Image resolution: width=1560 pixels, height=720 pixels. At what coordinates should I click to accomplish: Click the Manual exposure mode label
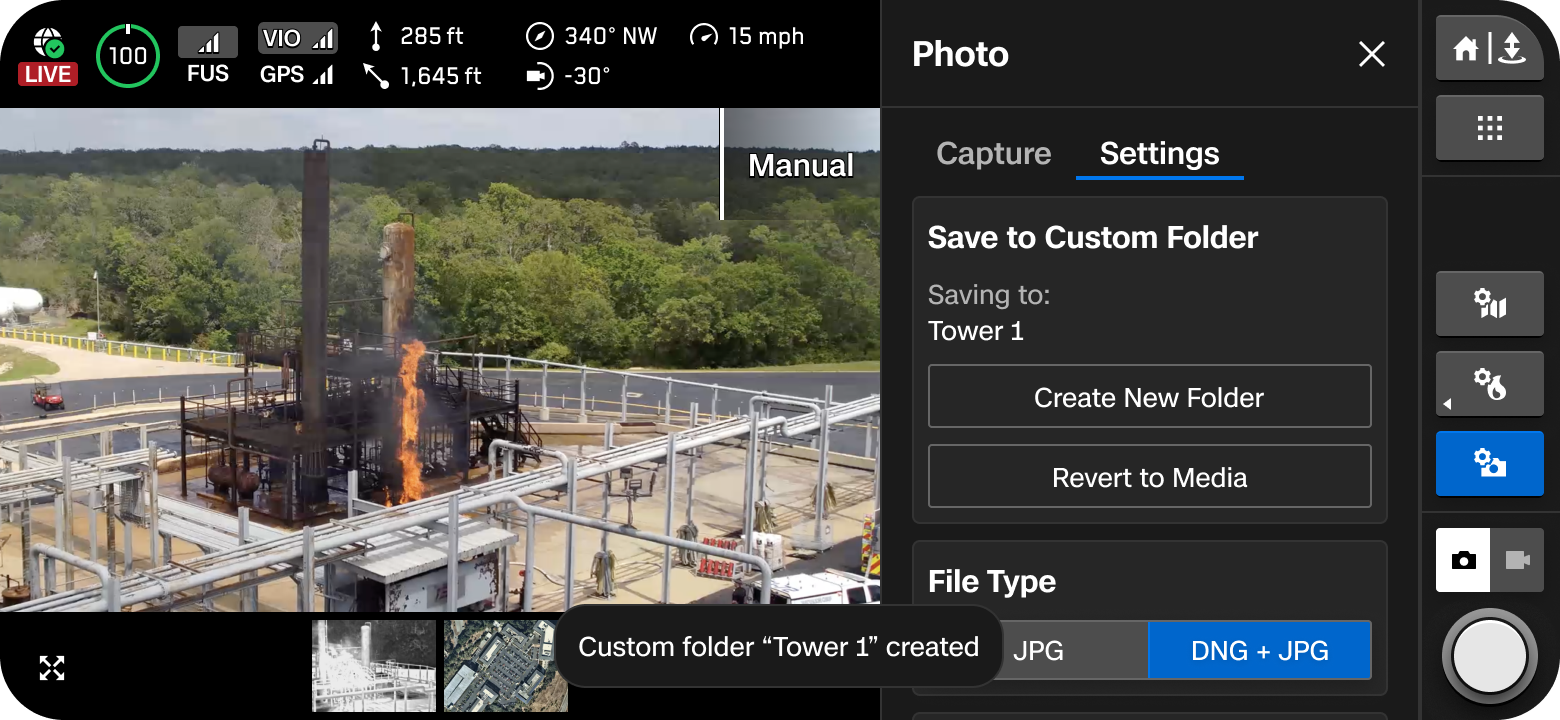point(801,165)
